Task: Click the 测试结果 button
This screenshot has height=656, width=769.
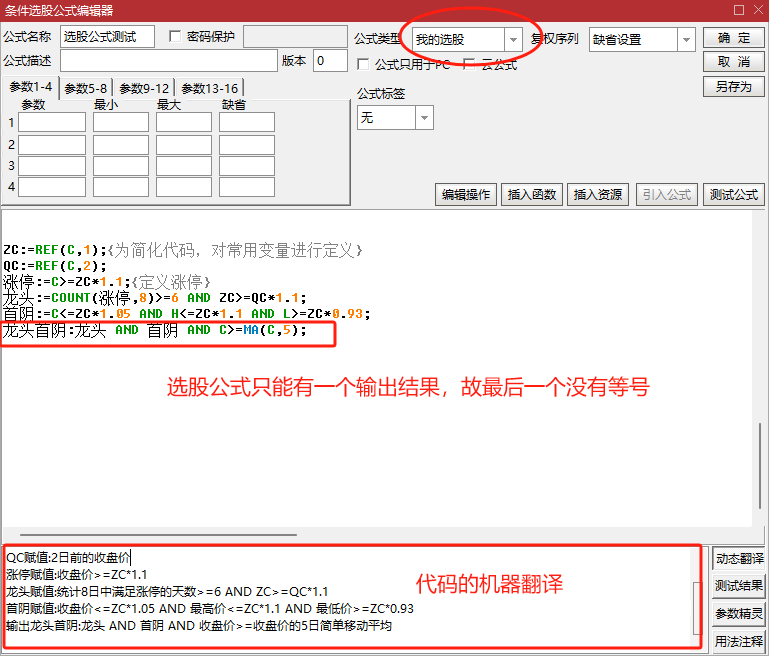Action: pos(739,586)
